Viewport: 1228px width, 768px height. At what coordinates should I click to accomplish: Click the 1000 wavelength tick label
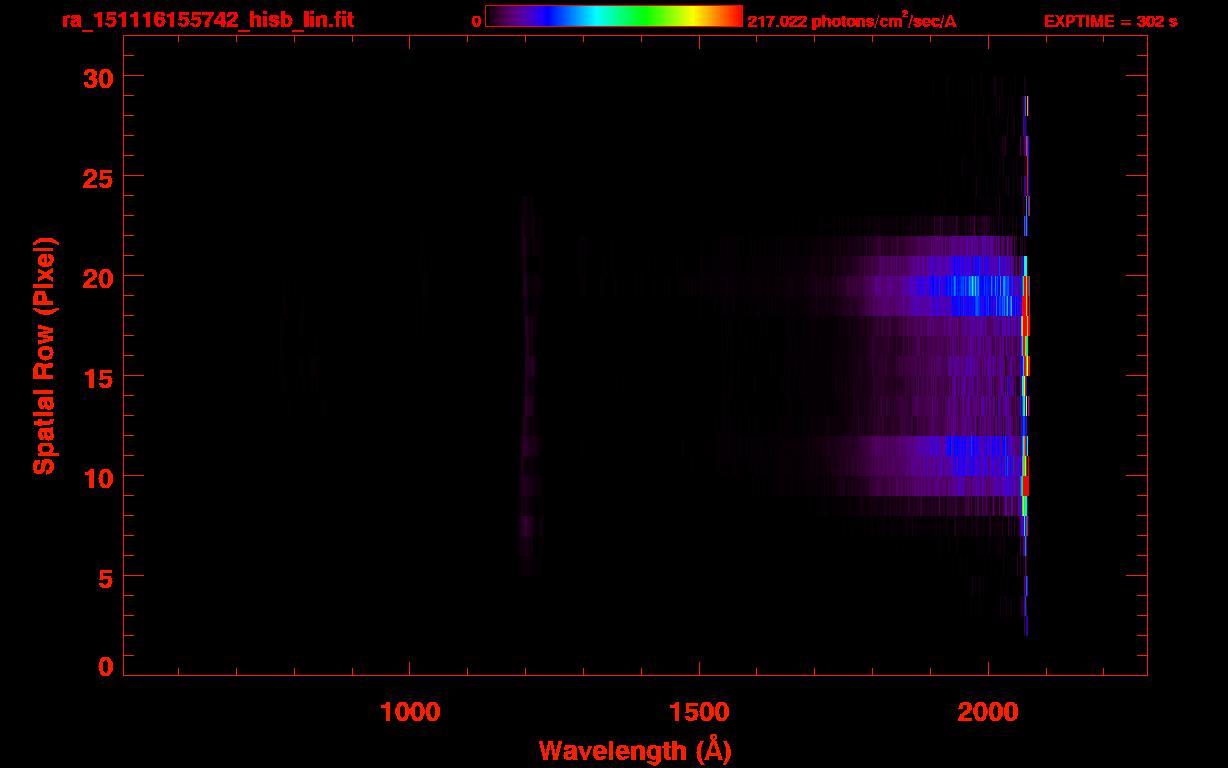410,712
